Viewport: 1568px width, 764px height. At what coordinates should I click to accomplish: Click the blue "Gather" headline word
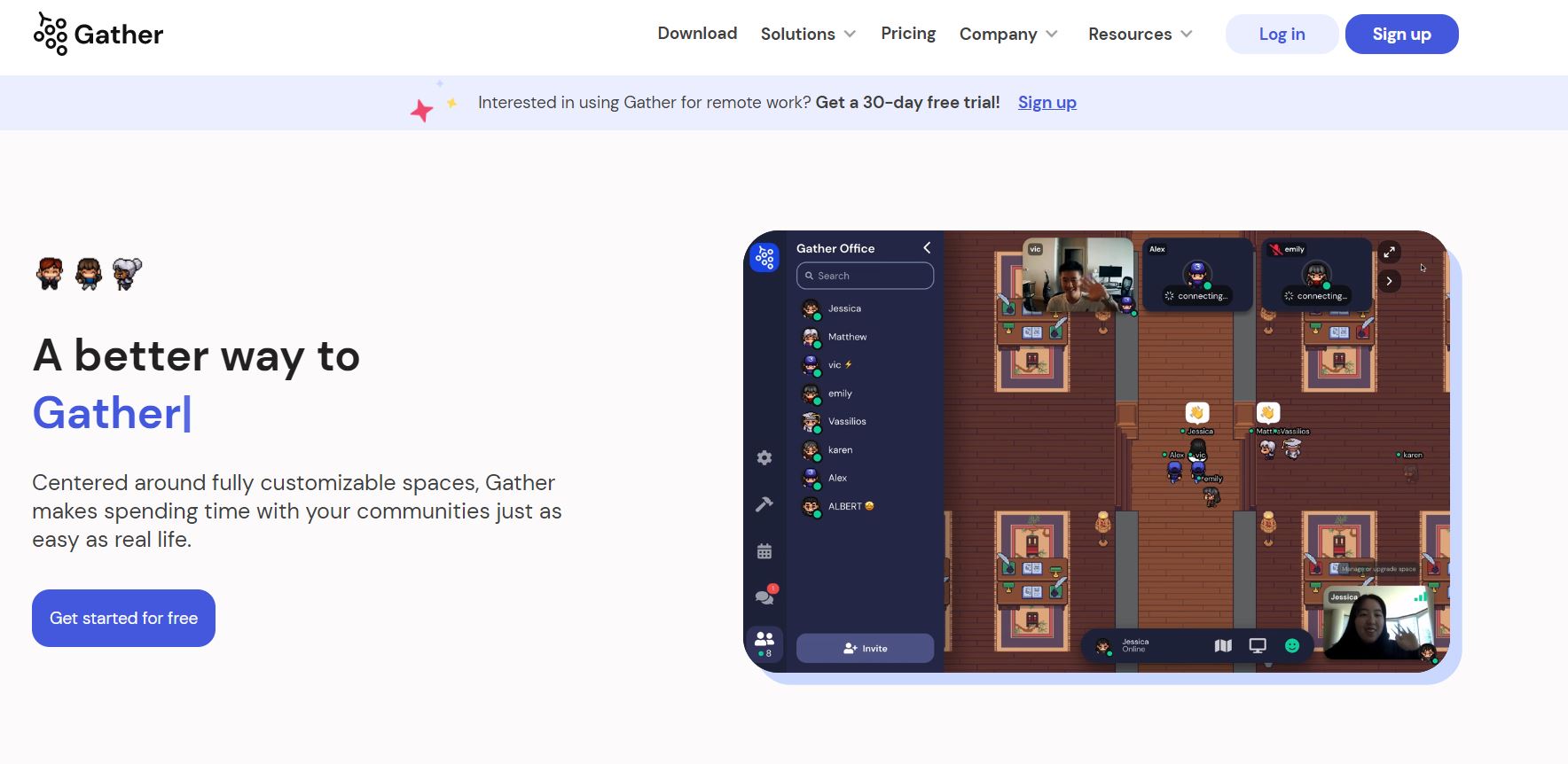tap(107, 413)
